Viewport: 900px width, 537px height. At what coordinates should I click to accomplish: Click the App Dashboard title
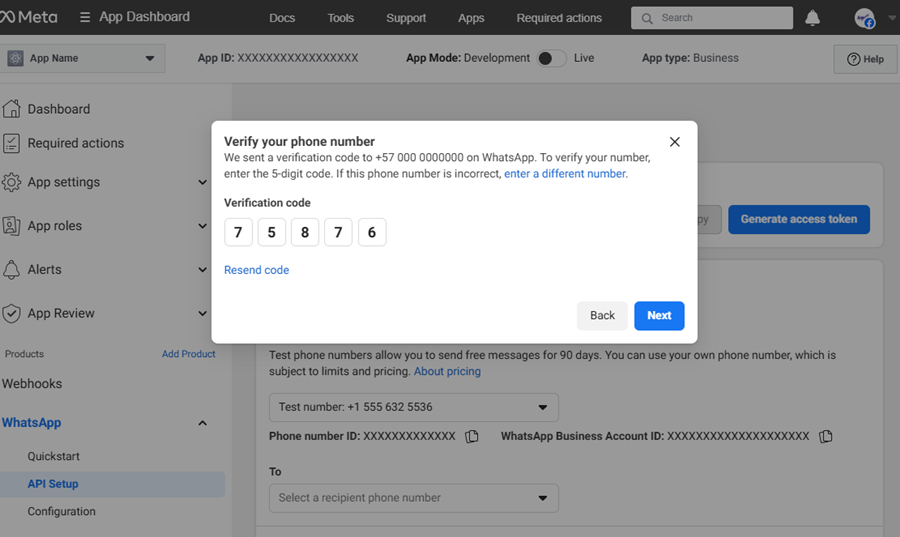(144, 17)
